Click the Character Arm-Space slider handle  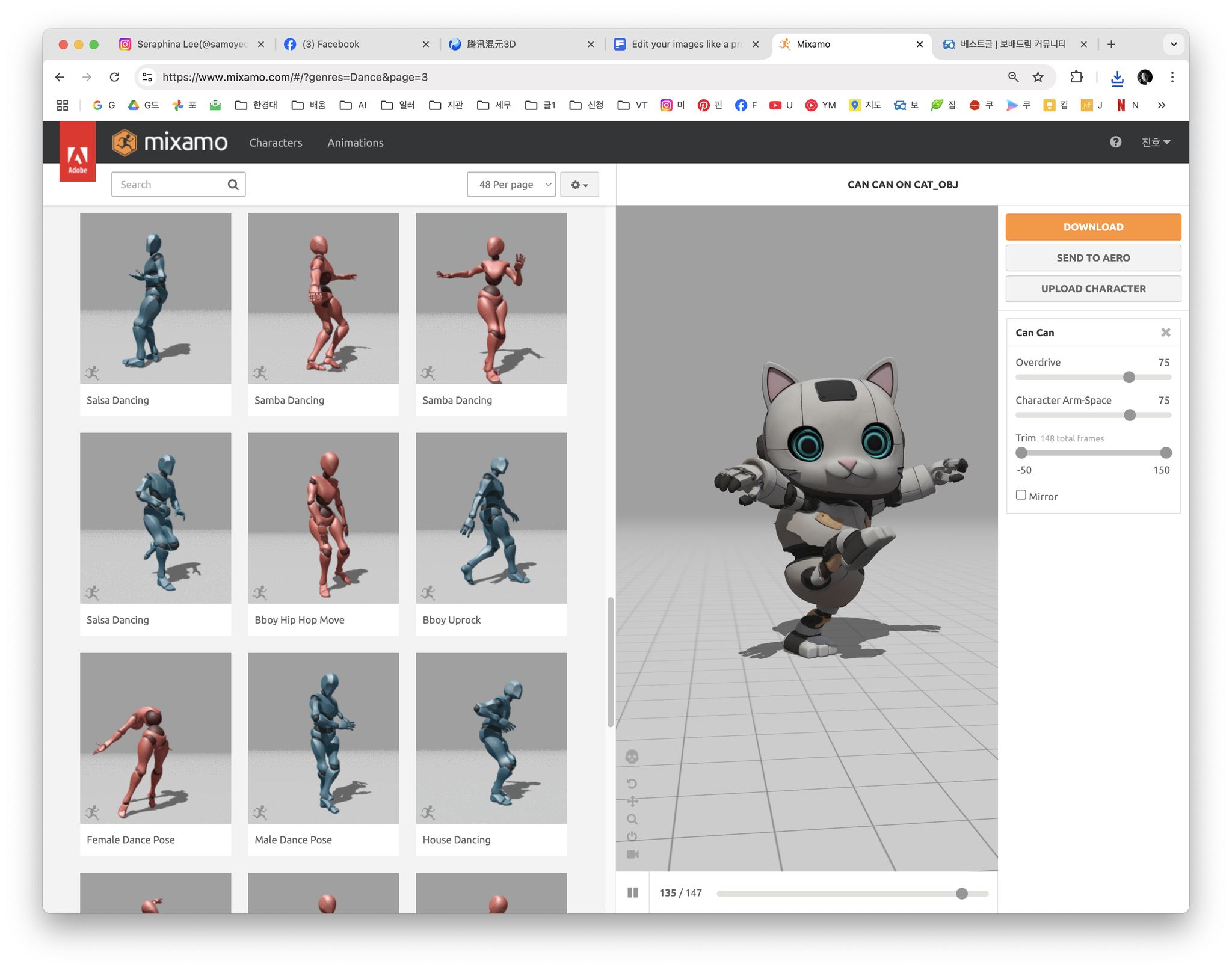[1129, 415]
